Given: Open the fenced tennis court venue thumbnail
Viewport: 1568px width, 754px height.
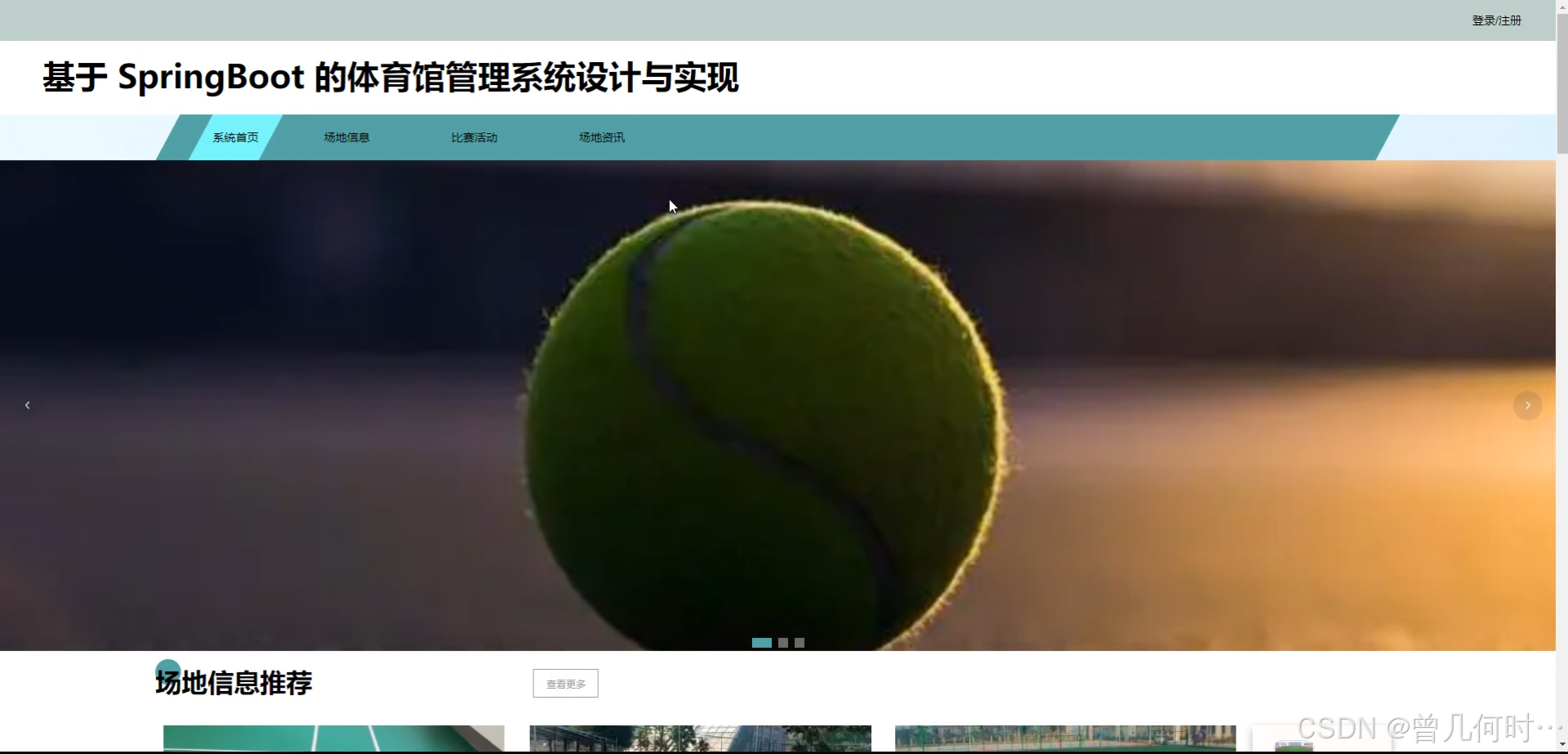Looking at the screenshot, I should point(1064,739).
